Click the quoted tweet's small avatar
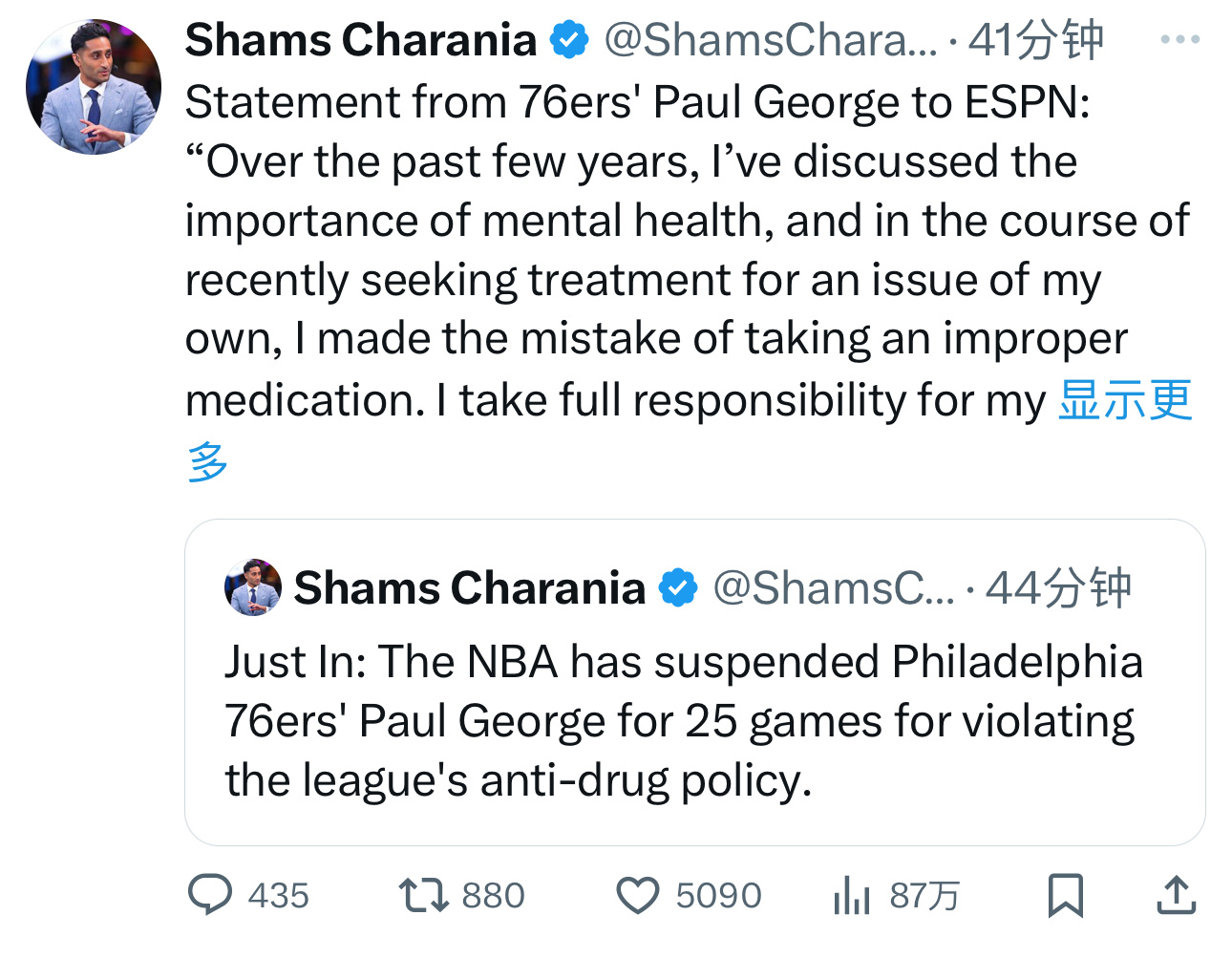Screen dimensions: 1232x958 click(x=252, y=586)
